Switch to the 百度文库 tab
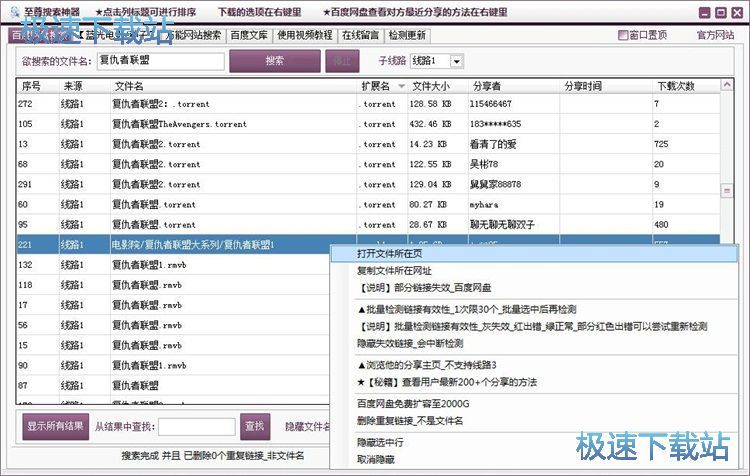 click(249, 35)
